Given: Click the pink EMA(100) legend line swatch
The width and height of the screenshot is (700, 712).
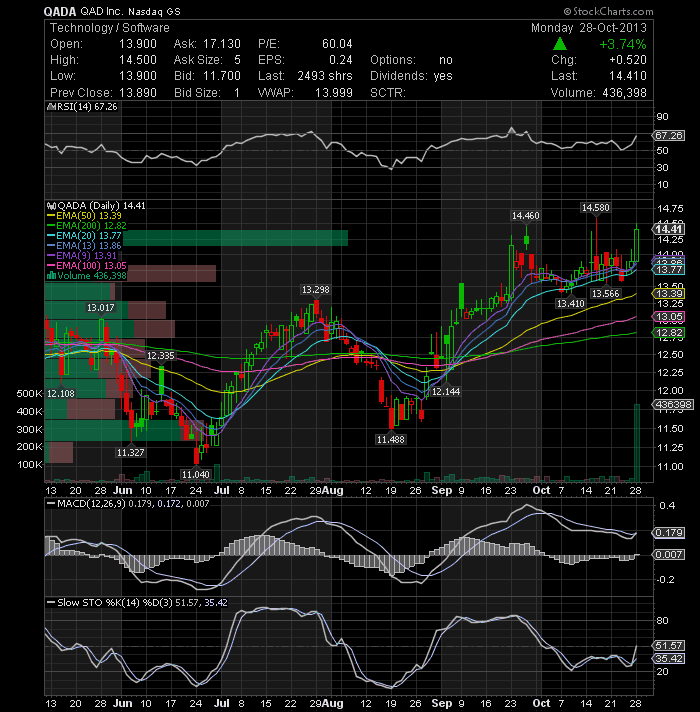Looking at the screenshot, I should [51, 266].
